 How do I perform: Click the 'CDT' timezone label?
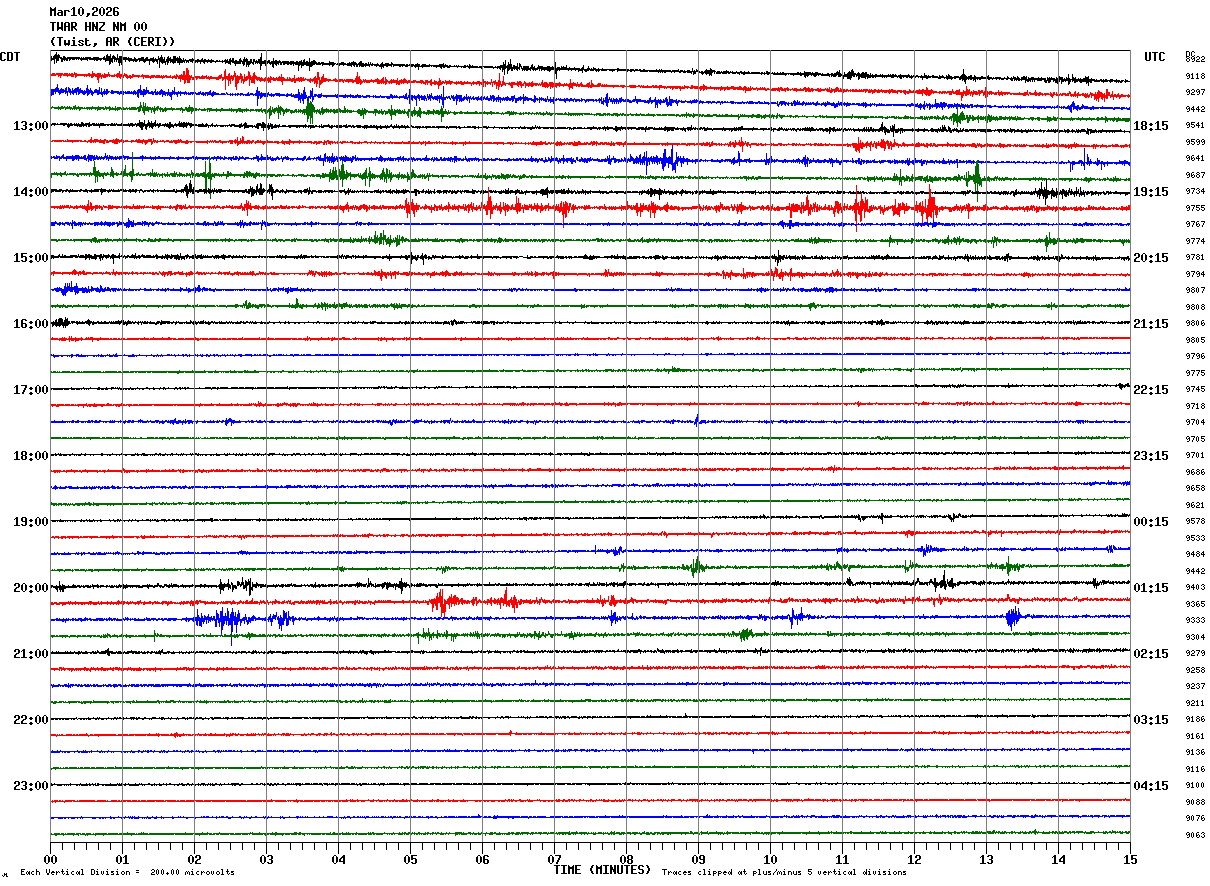10,57
